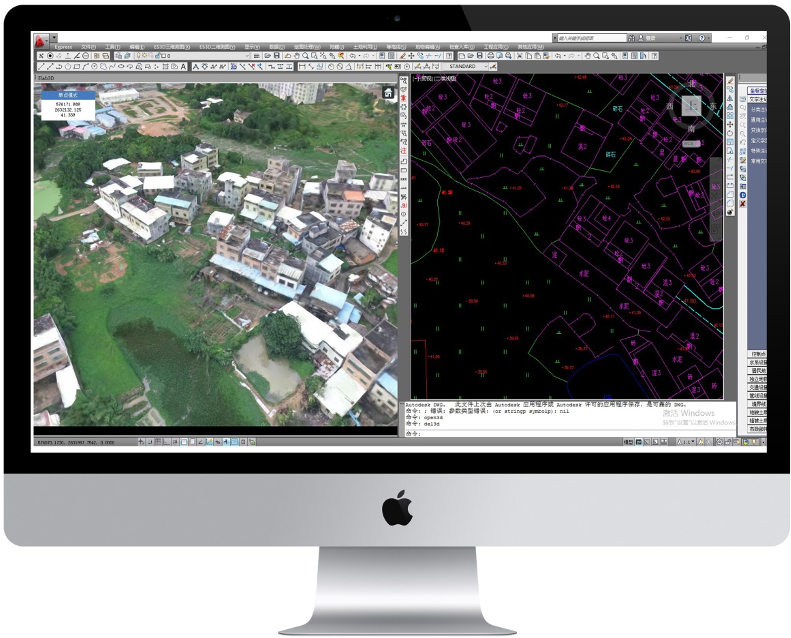Click 南 south on ViewCube compass
The image size is (791, 638).
(691, 129)
